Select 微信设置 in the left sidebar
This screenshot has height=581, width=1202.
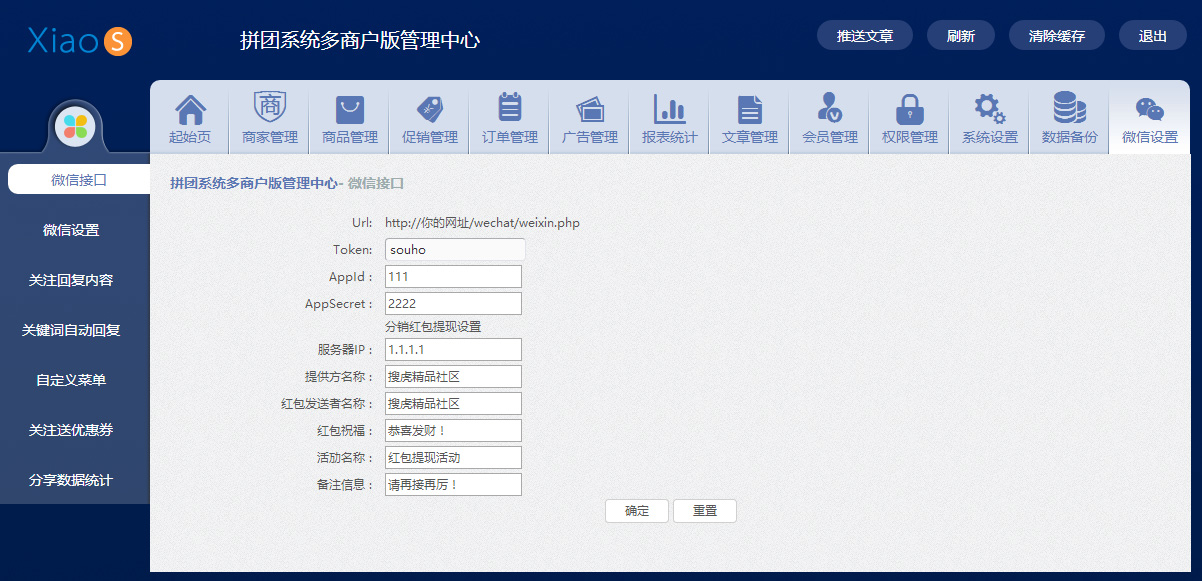pyautogui.click(x=71, y=230)
